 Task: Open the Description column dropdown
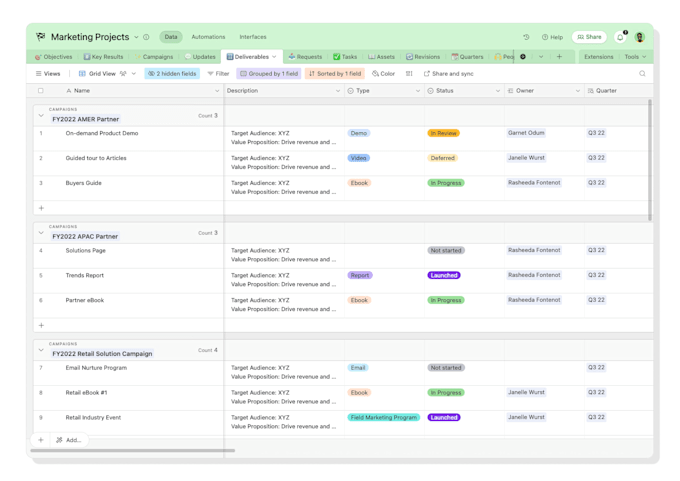coord(338,91)
